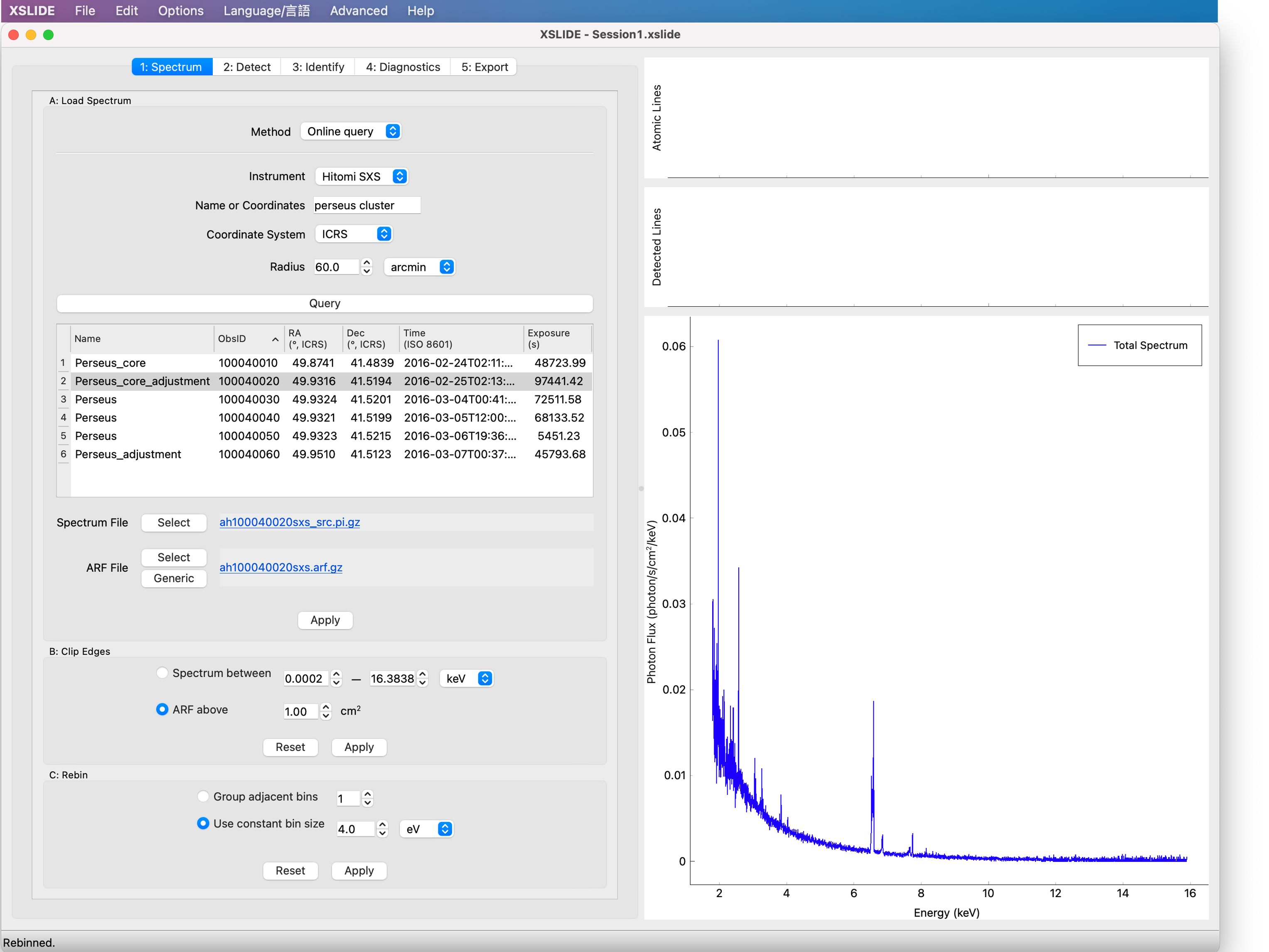The image size is (1269, 952).
Task: Adjust the Radius stepper arrows
Action: pos(366,267)
